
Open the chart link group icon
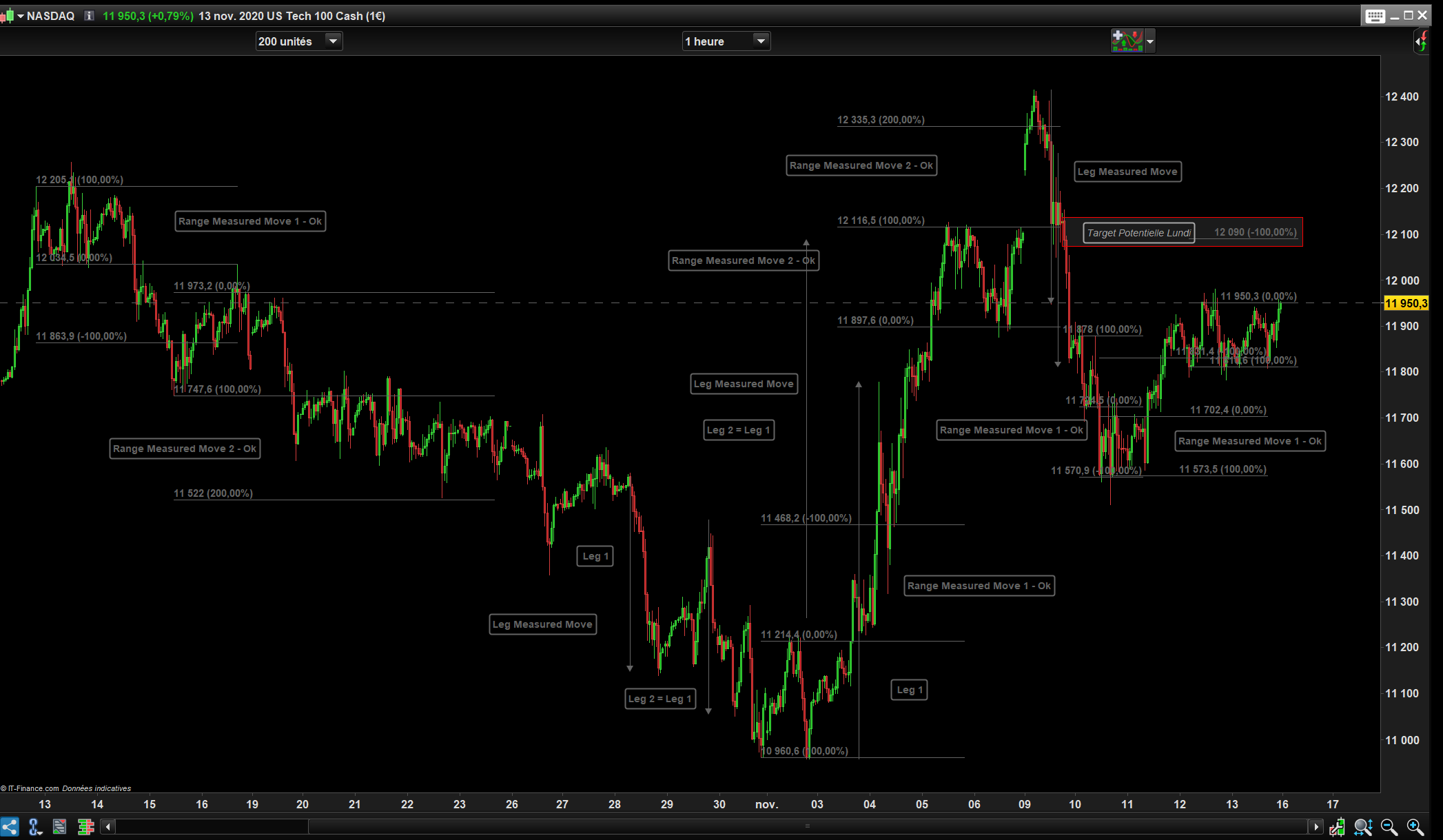coord(35,826)
